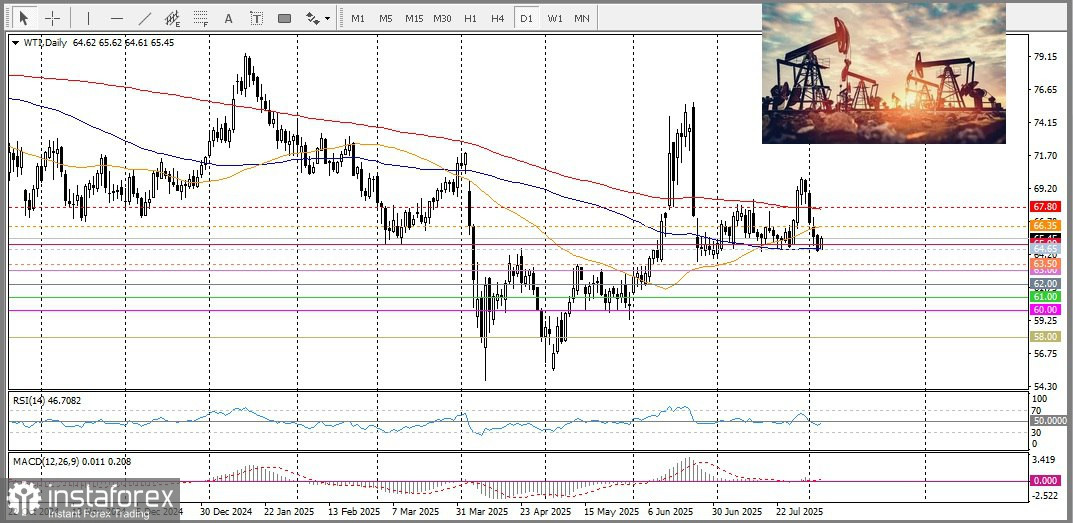1073x523 pixels.
Task: Open the Arrows objects tool
Action: (313, 18)
